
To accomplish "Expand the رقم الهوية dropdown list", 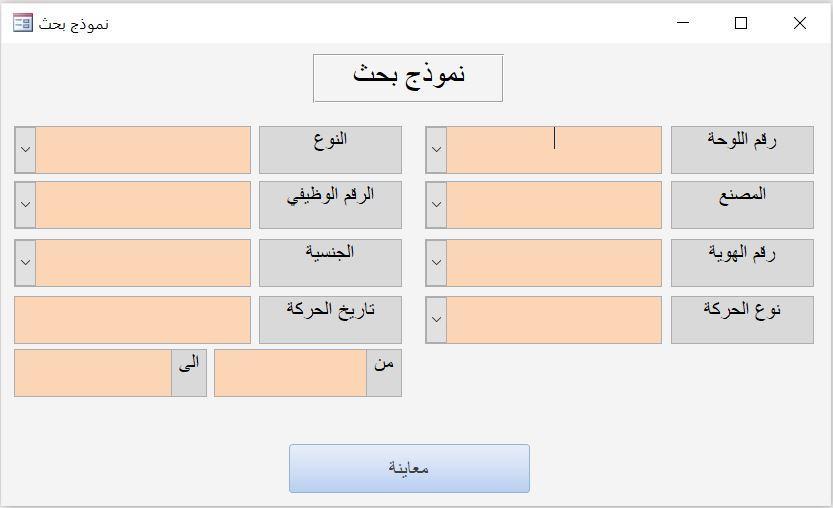I will 436,263.
